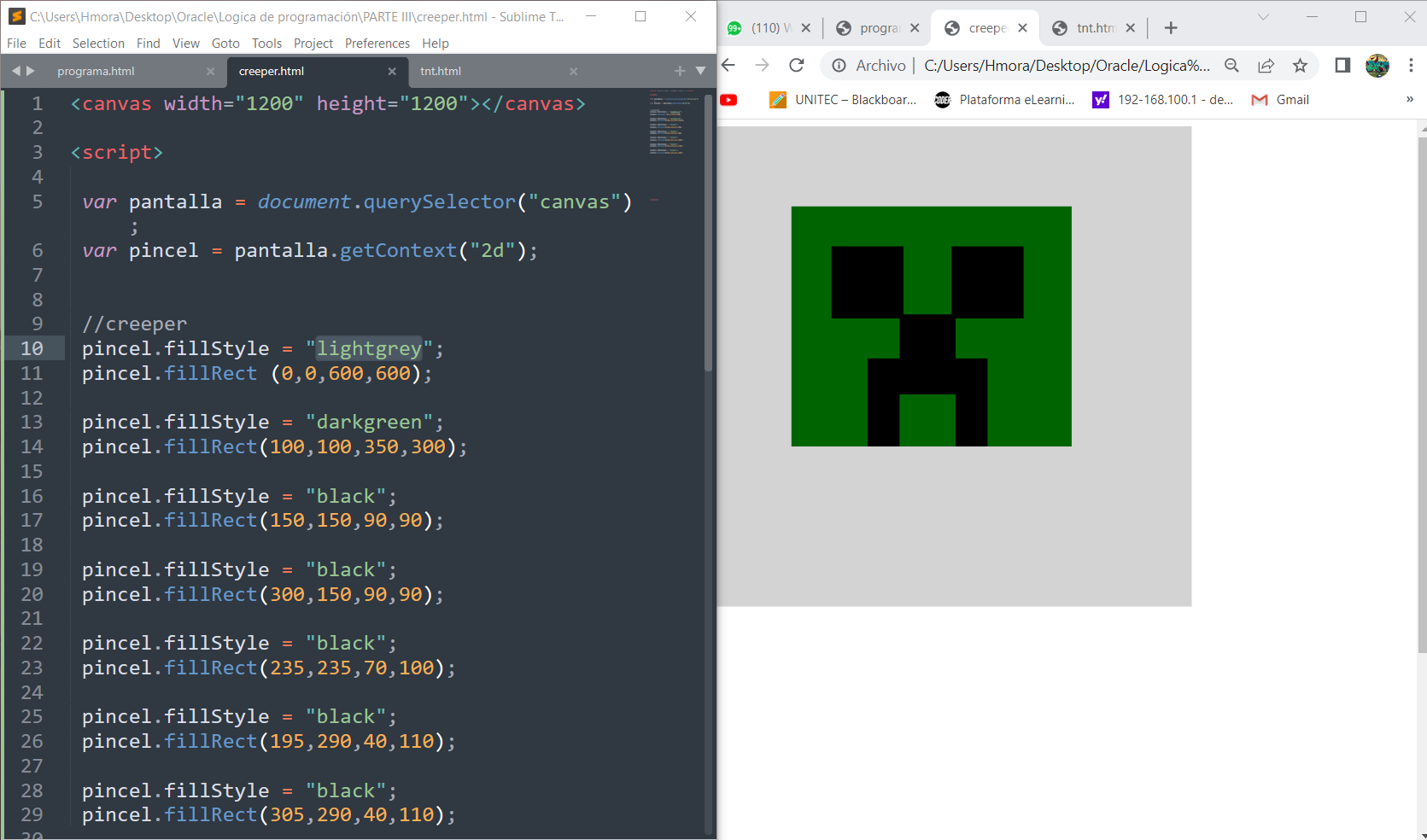Close the (110) browser tab

[x=805, y=28]
